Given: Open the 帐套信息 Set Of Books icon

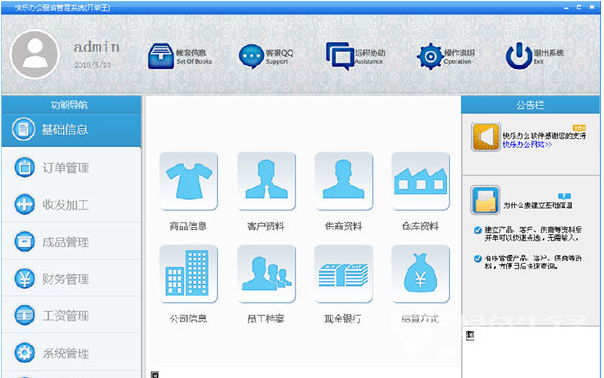Looking at the screenshot, I should [161, 56].
